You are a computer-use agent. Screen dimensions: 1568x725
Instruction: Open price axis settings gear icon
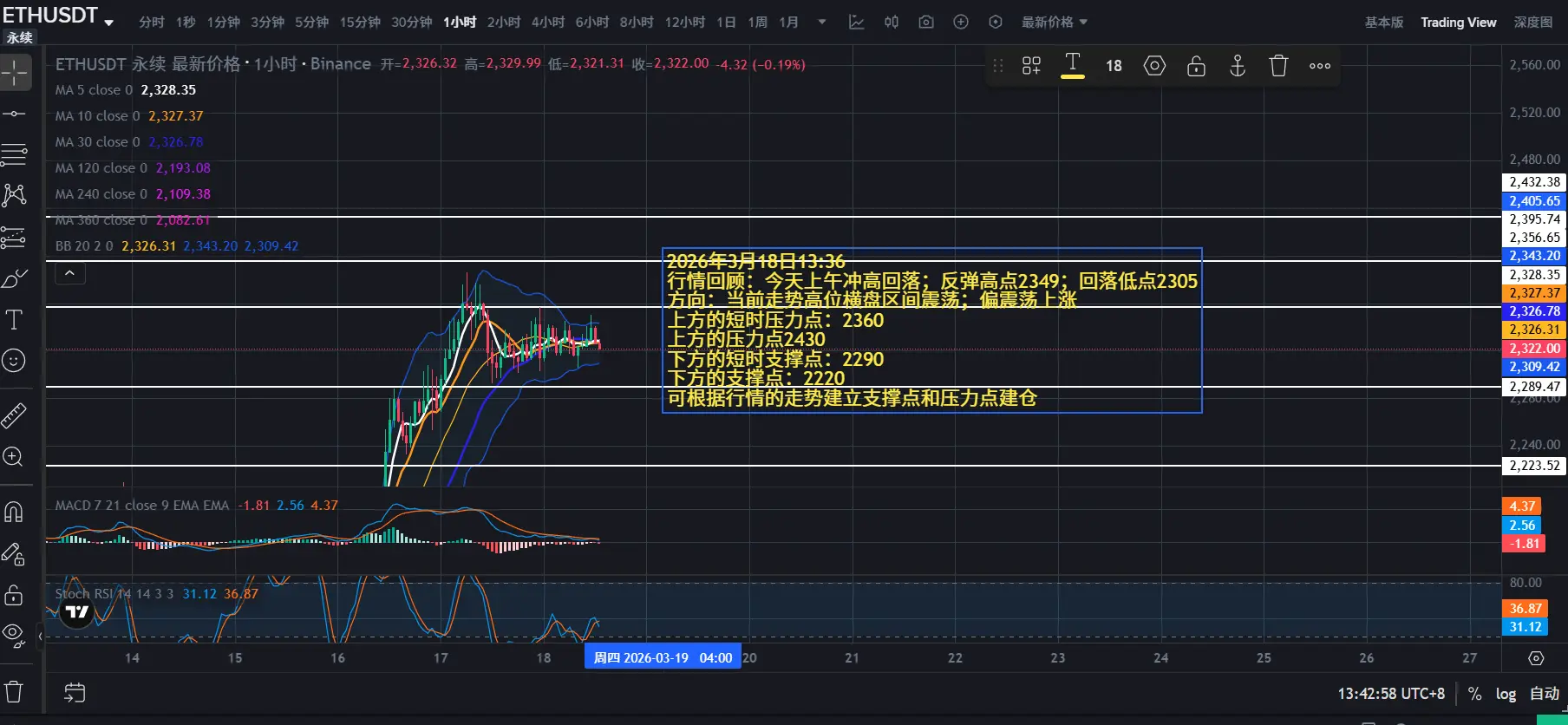(1536, 658)
